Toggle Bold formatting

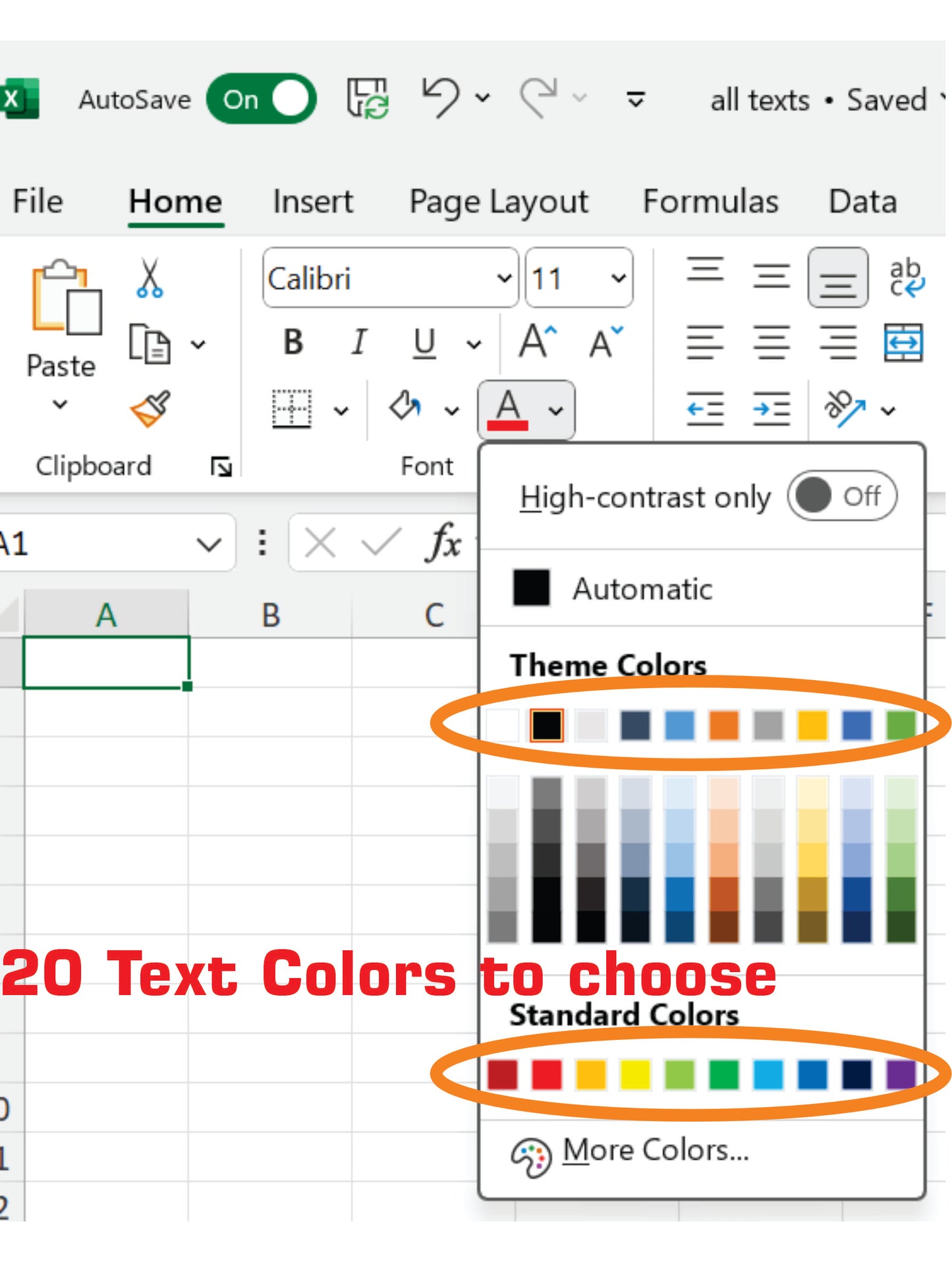(x=293, y=342)
